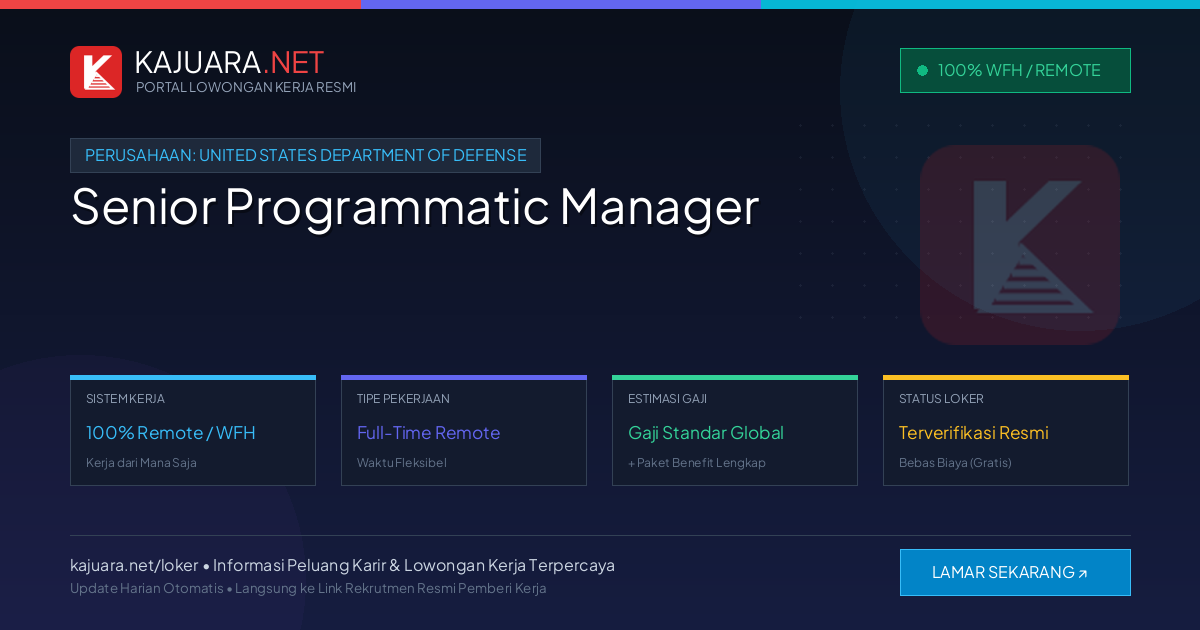Click the 100% WFH / REMOTE badge
1200x630 pixels.
(1015, 70)
